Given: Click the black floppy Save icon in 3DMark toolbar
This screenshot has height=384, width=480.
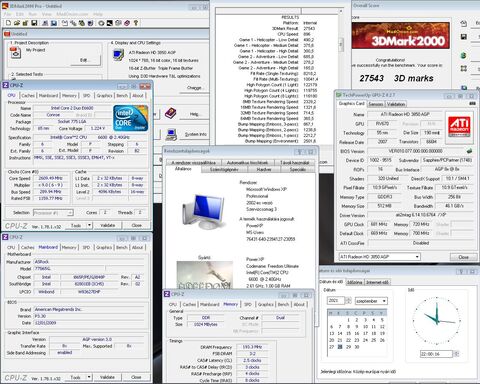Looking at the screenshot, I should pos(34,23).
